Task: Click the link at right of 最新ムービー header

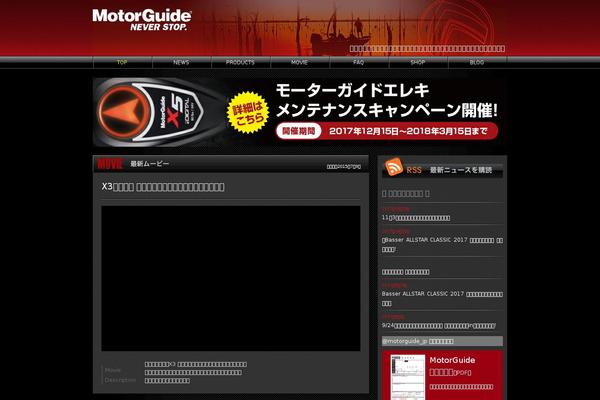Action: pos(344,167)
